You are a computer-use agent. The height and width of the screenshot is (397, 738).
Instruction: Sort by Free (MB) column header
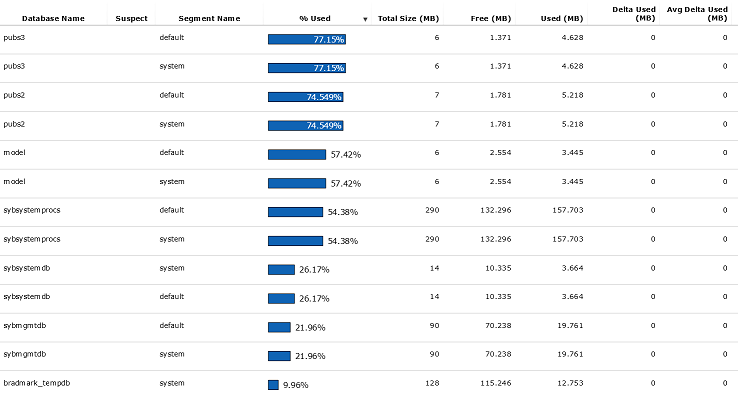(490, 18)
